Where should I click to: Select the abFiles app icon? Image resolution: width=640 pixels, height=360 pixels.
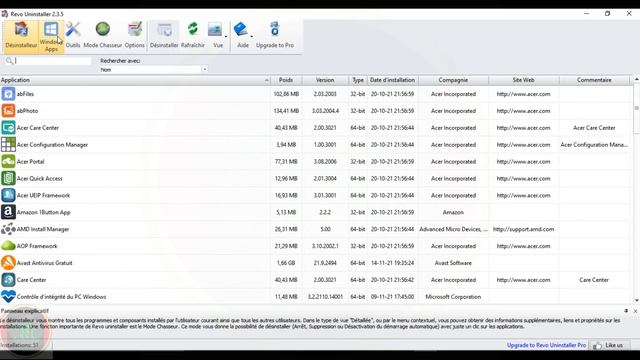point(8,94)
